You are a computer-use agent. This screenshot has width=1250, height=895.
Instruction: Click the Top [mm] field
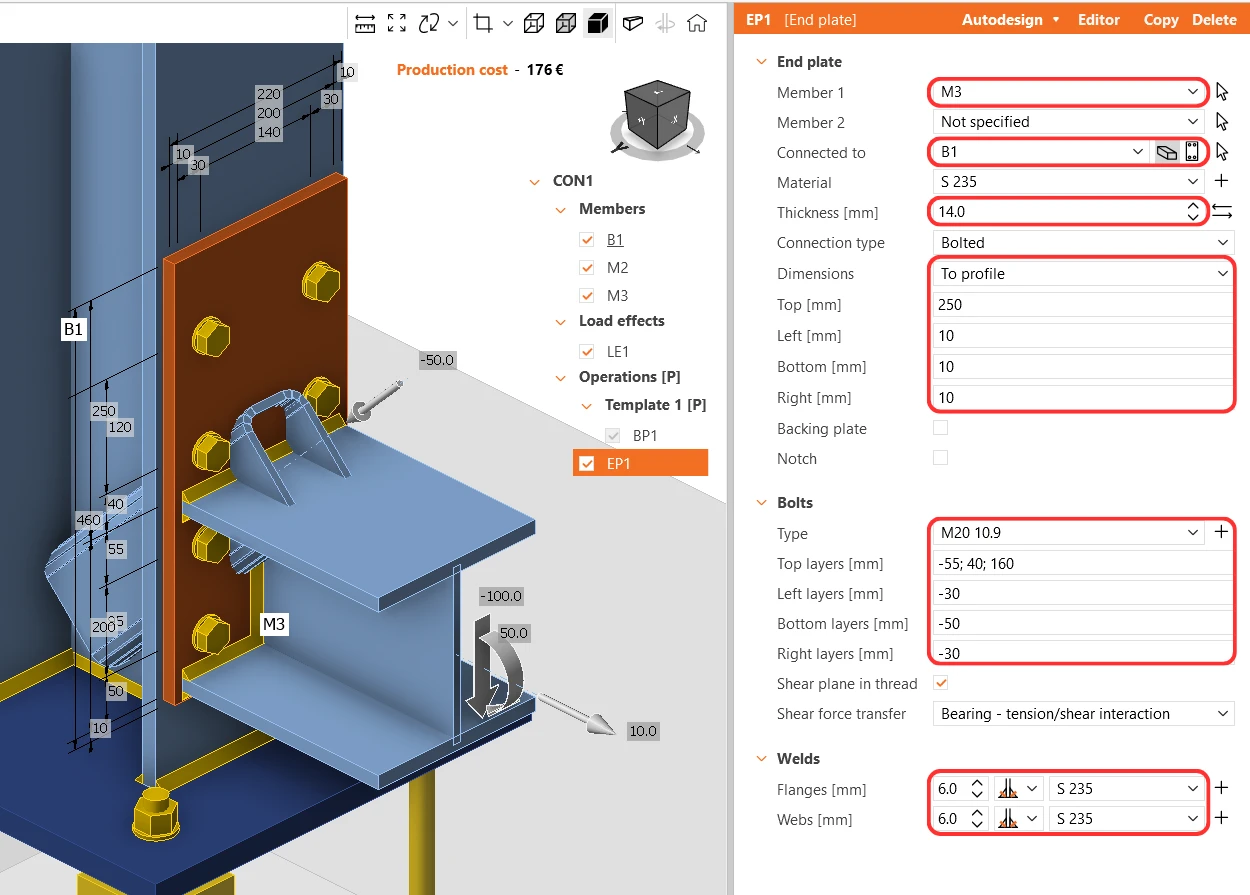pyautogui.click(x=1084, y=305)
